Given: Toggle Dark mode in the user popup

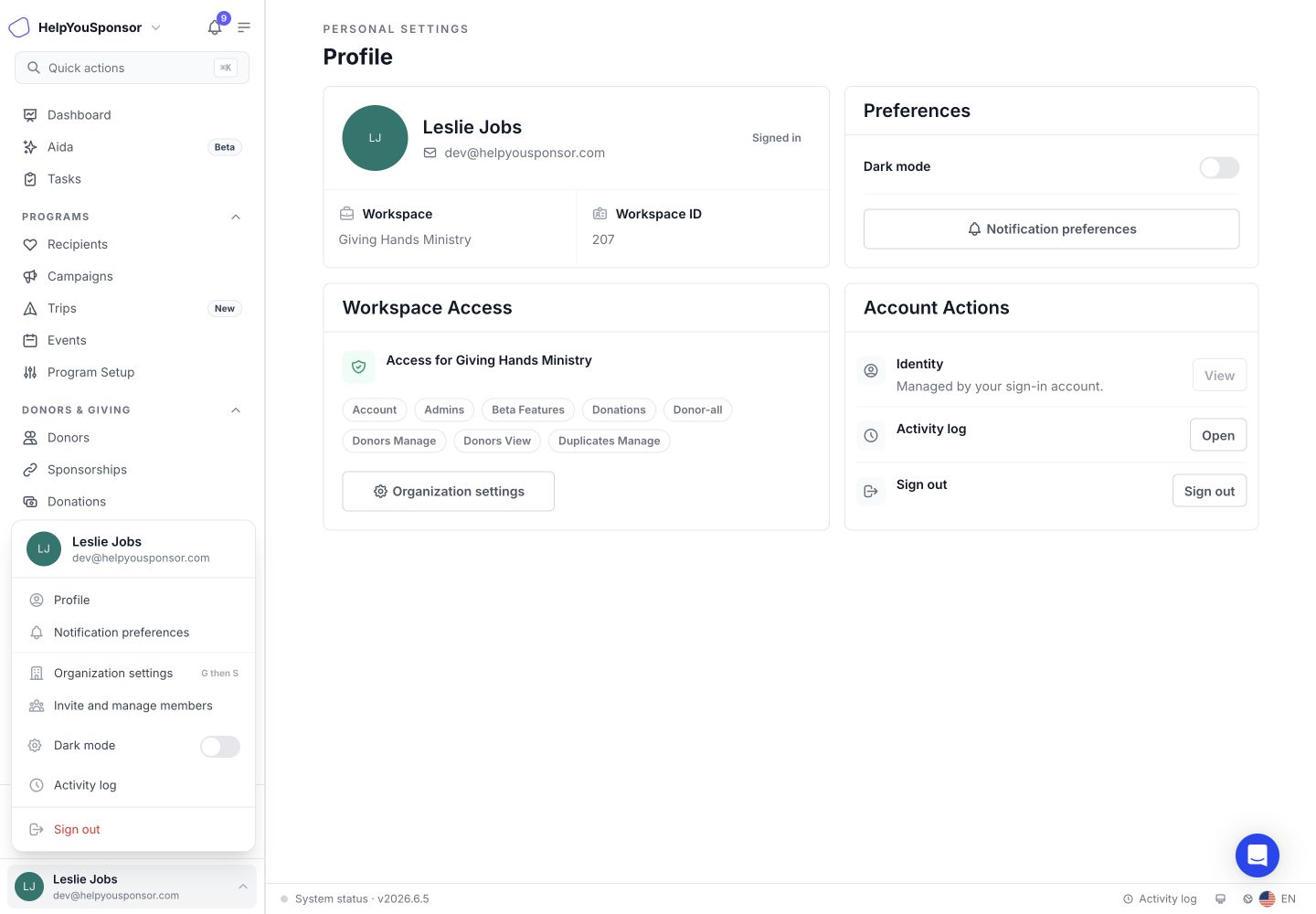Looking at the screenshot, I should pos(220,747).
